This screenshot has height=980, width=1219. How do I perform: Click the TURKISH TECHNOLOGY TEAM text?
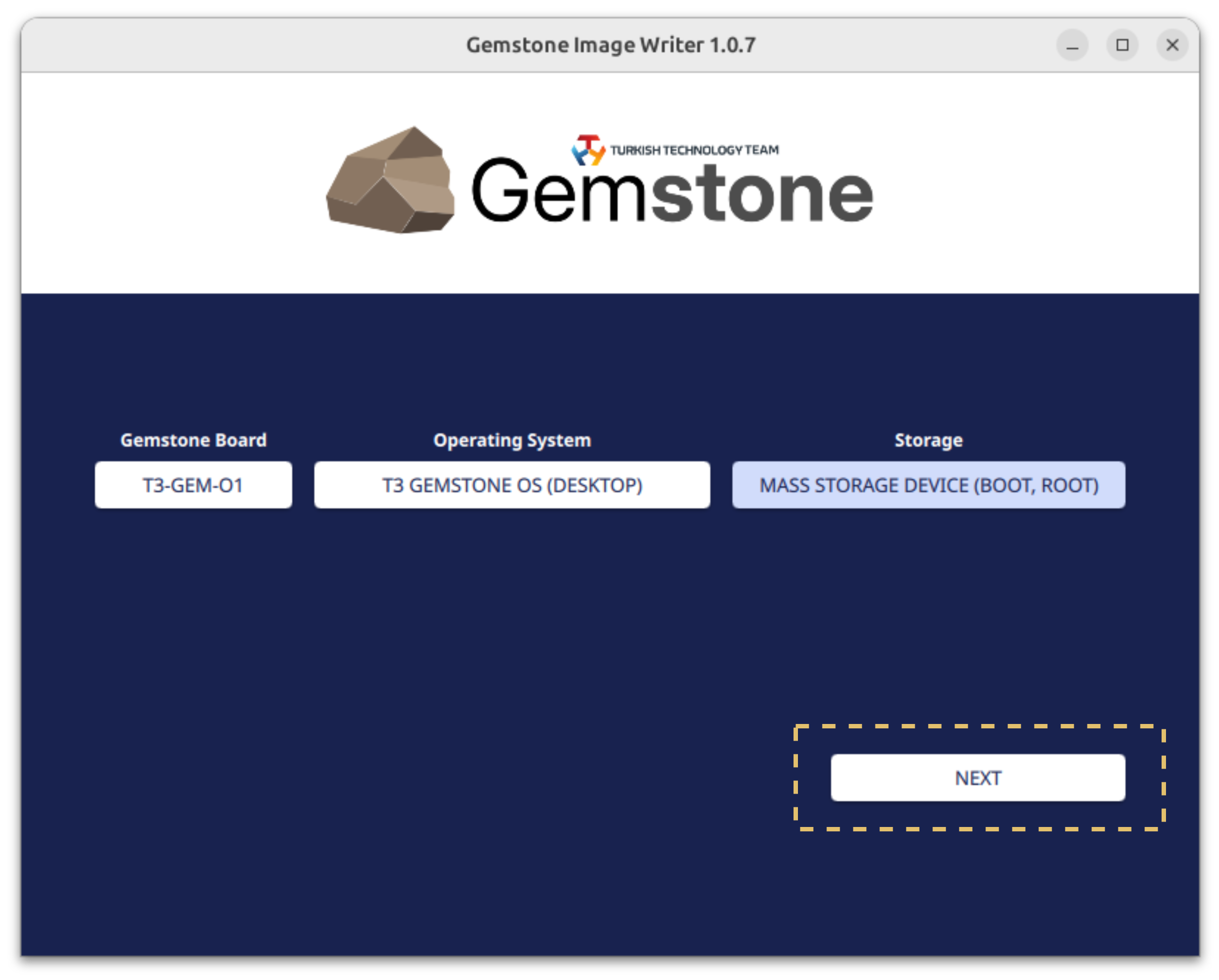694,150
